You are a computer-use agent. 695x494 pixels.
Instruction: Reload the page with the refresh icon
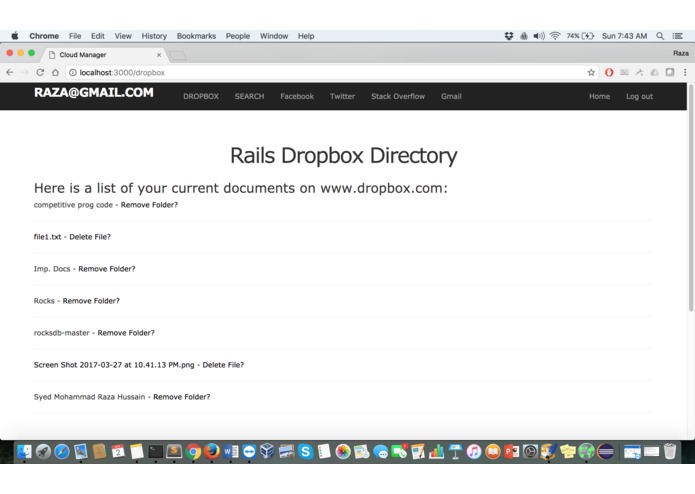pyautogui.click(x=40, y=72)
